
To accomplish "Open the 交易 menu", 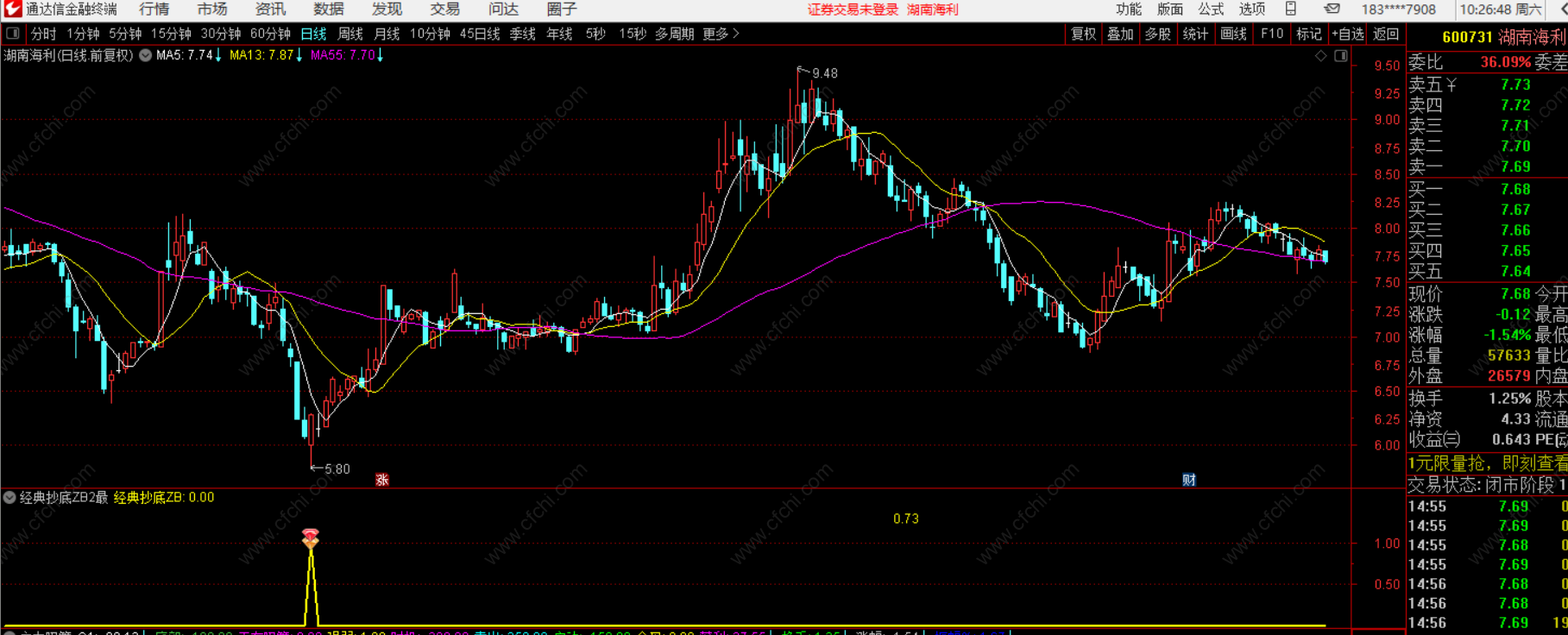I will coord(445,9).
